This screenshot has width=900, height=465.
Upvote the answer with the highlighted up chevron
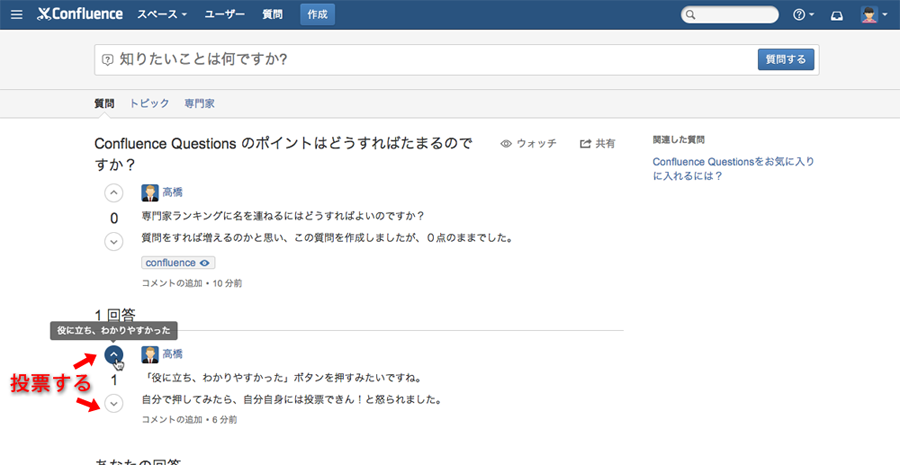pos(114,355)
